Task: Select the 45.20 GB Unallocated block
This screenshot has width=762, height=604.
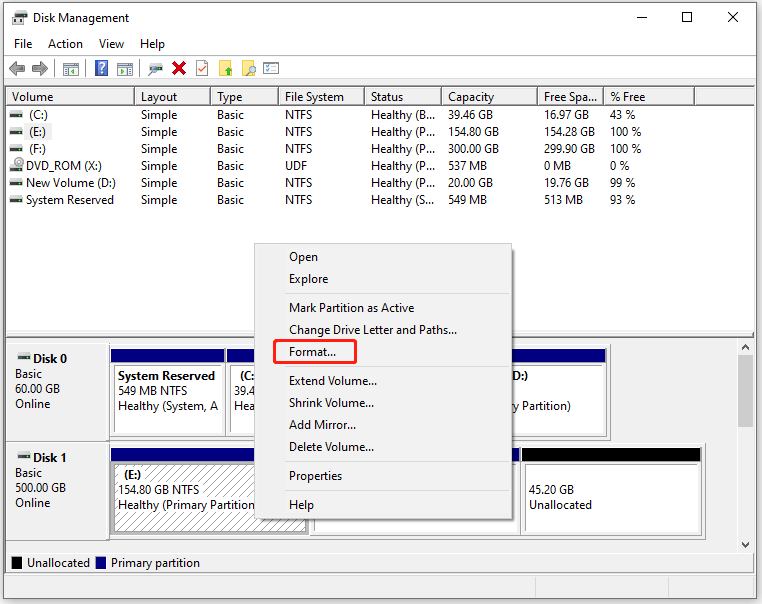Action: point(611,491)
